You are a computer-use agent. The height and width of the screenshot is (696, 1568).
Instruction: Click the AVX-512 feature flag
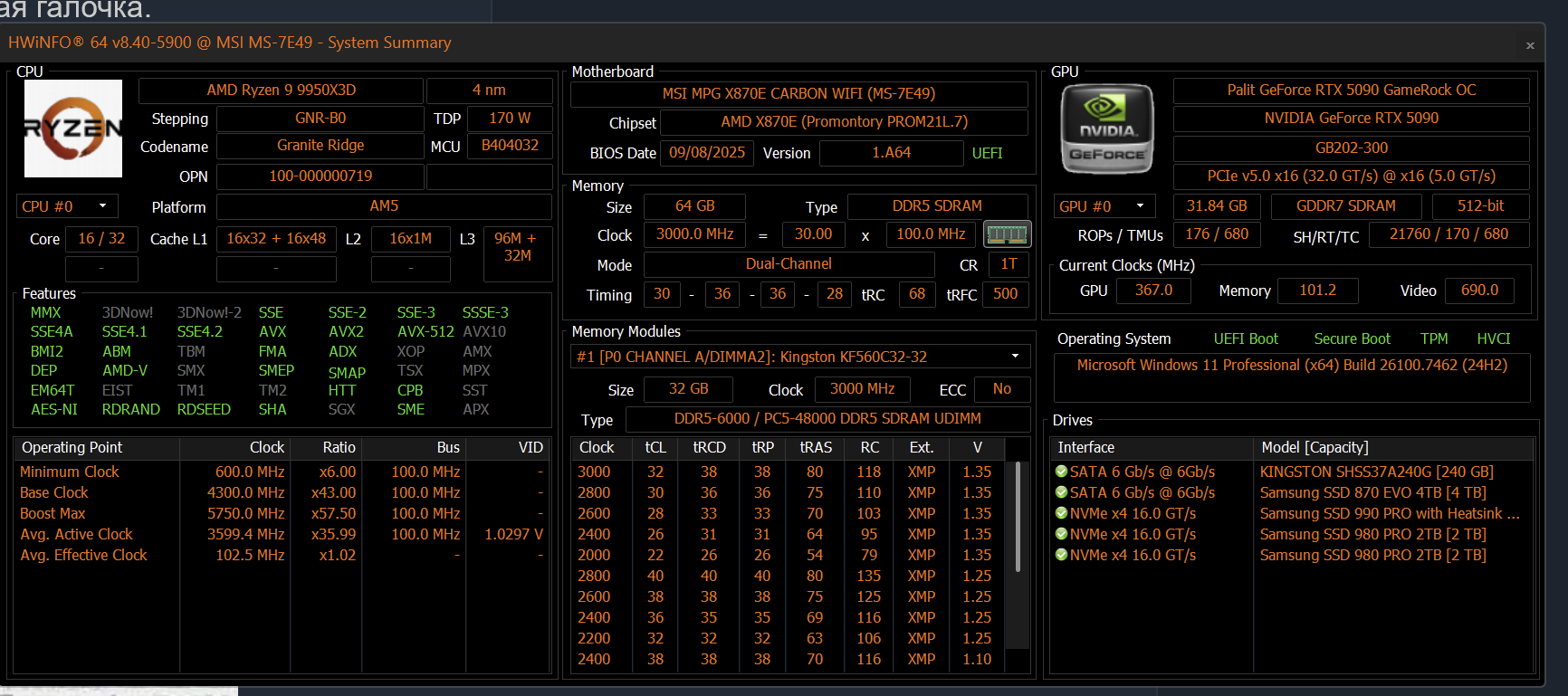coord(425,332)
